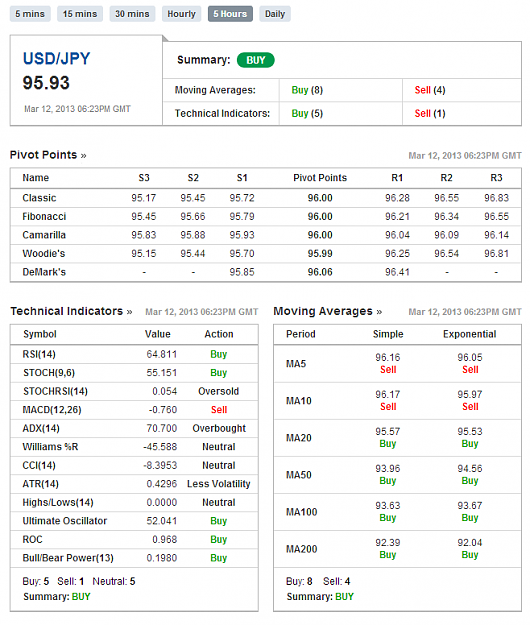Click Buy (8) in Moving Averages summary
Image resolution: width=530 pixels, height=625 pixels.
click(307, 90)
